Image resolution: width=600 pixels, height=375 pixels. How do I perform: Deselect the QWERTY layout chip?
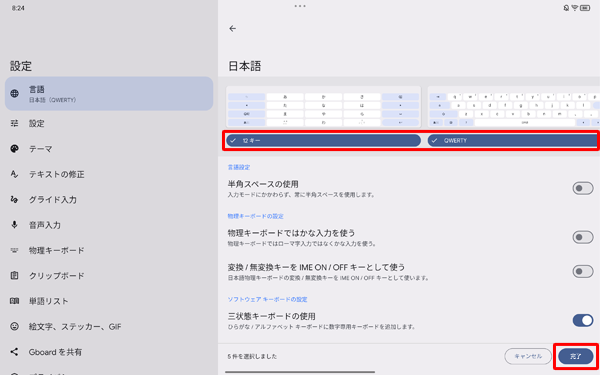coord(514,140)
